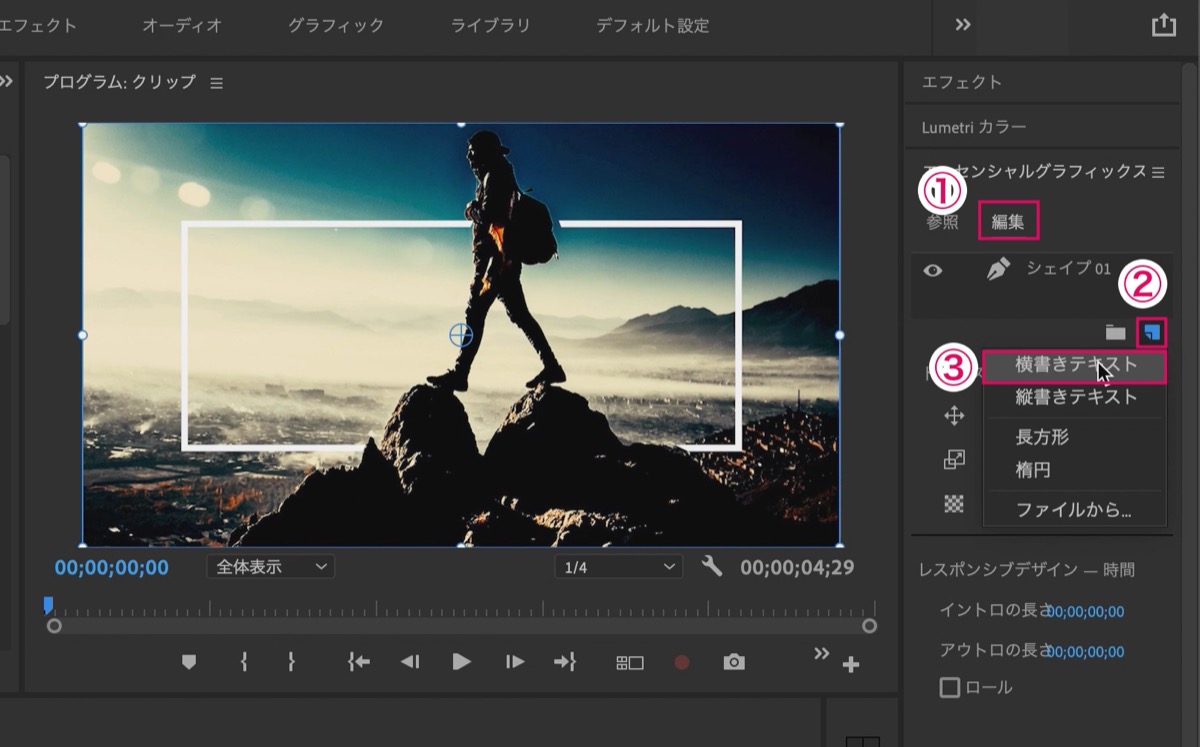Switch to the ライブラリ workspace
The height and width of the screenshot is (747, 1200).
tap(491, 25)
